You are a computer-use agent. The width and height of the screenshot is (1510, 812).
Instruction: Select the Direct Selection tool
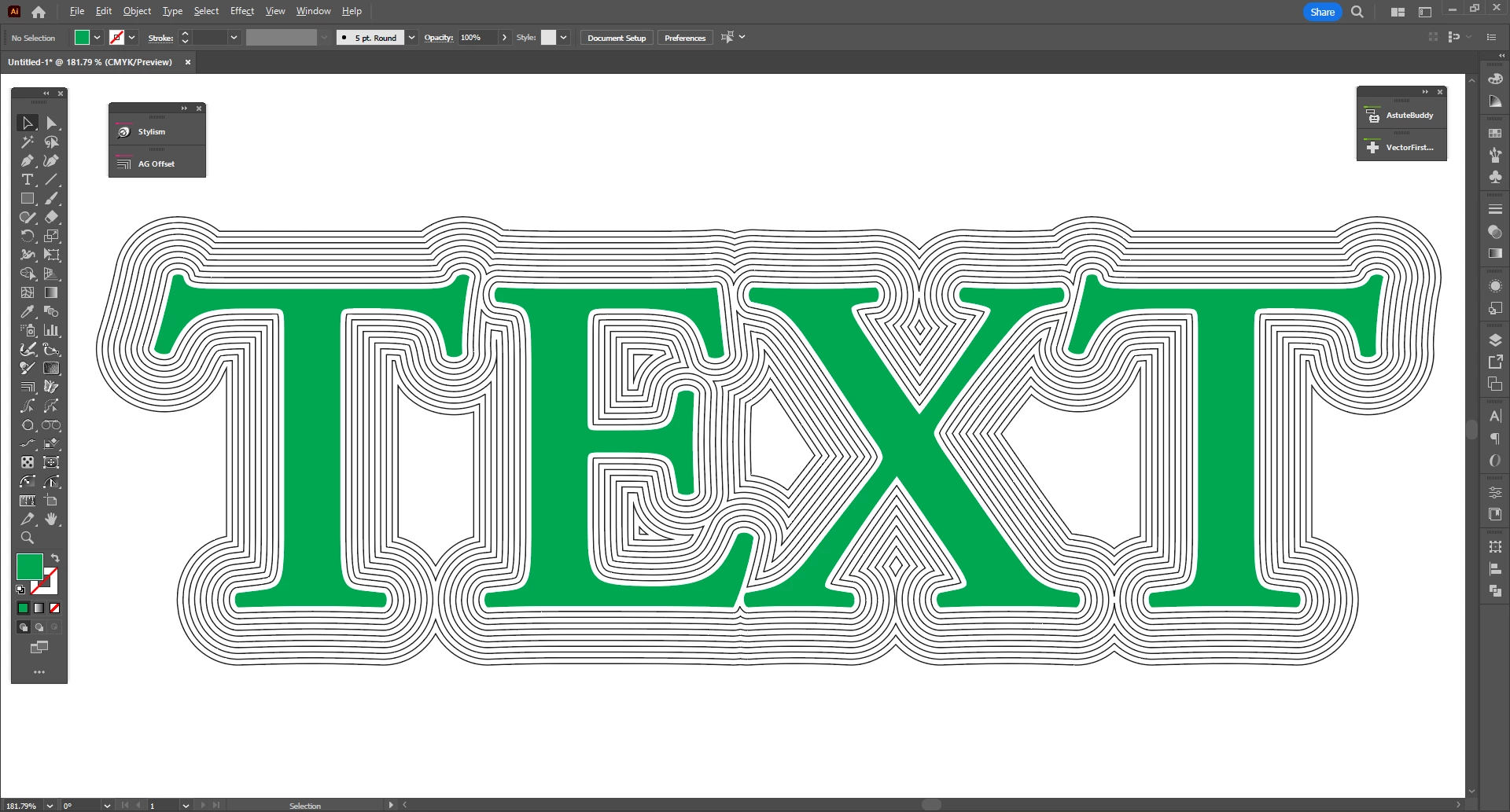(x=51, y=123)
